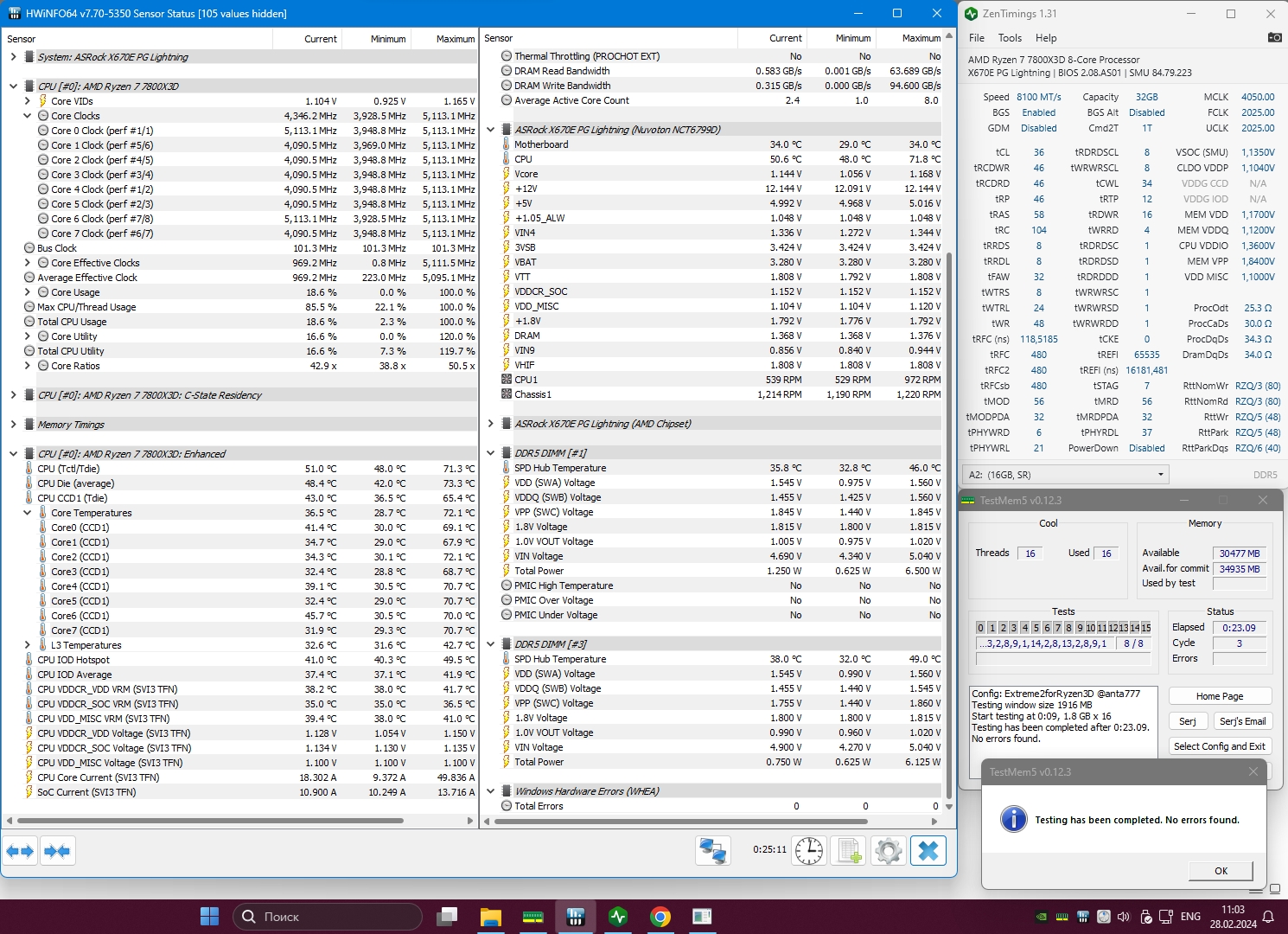This screenshot has height=934, width=1288.
Task: Click the logging sheet icon with green plus
Action: tap(849, 851)
